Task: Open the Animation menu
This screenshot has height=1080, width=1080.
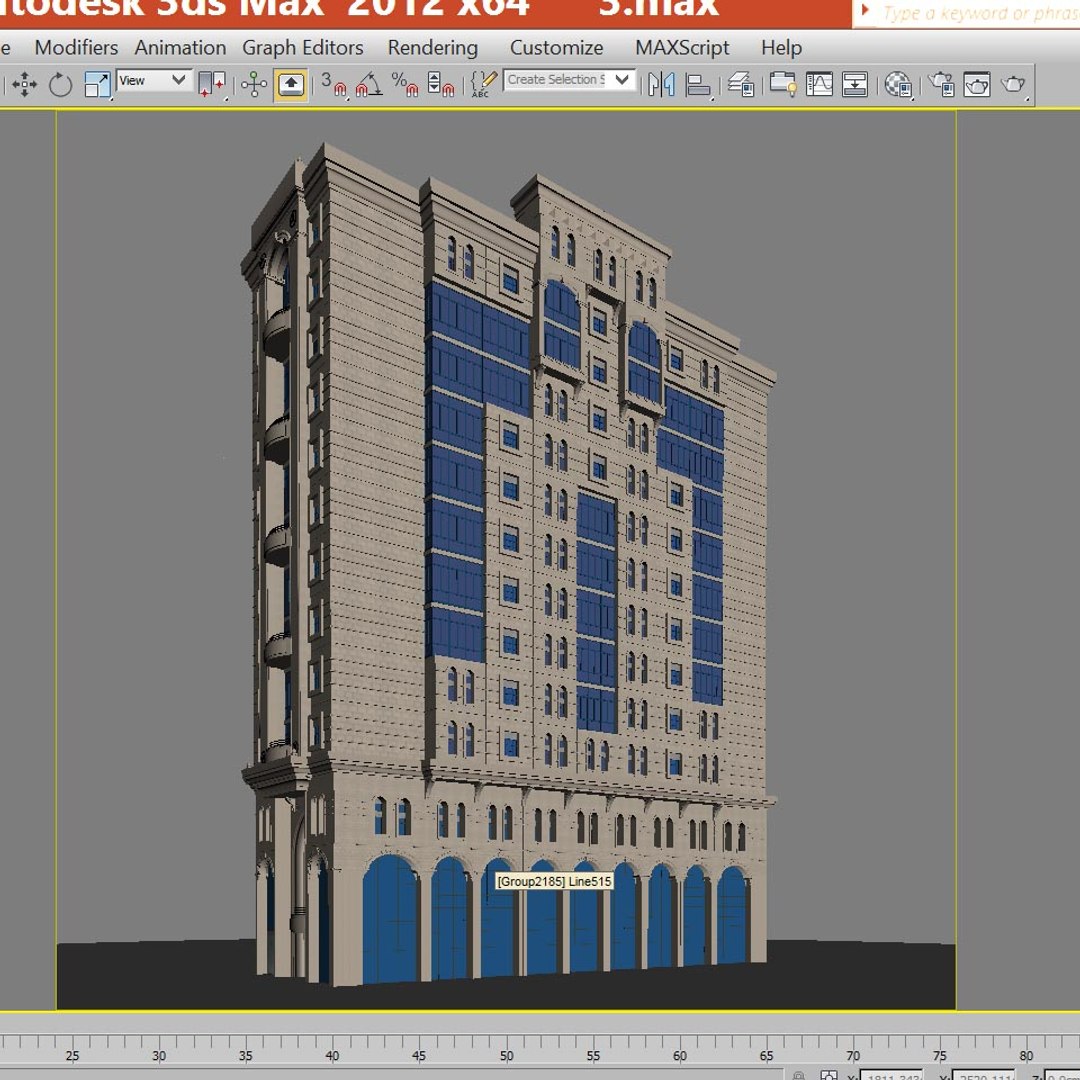Action: (180, 48)
